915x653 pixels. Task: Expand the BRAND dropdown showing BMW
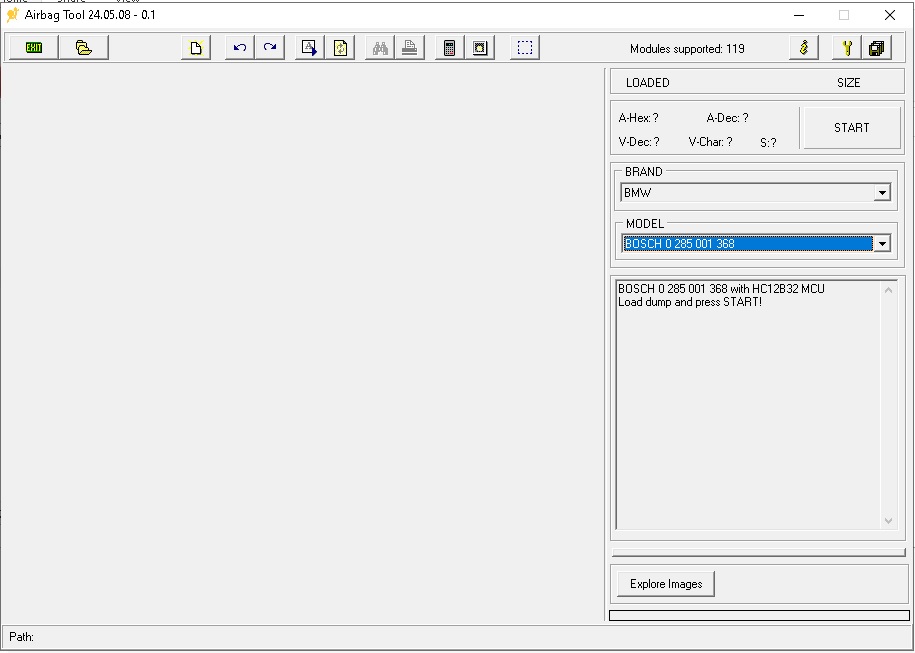tap(882, 193)
